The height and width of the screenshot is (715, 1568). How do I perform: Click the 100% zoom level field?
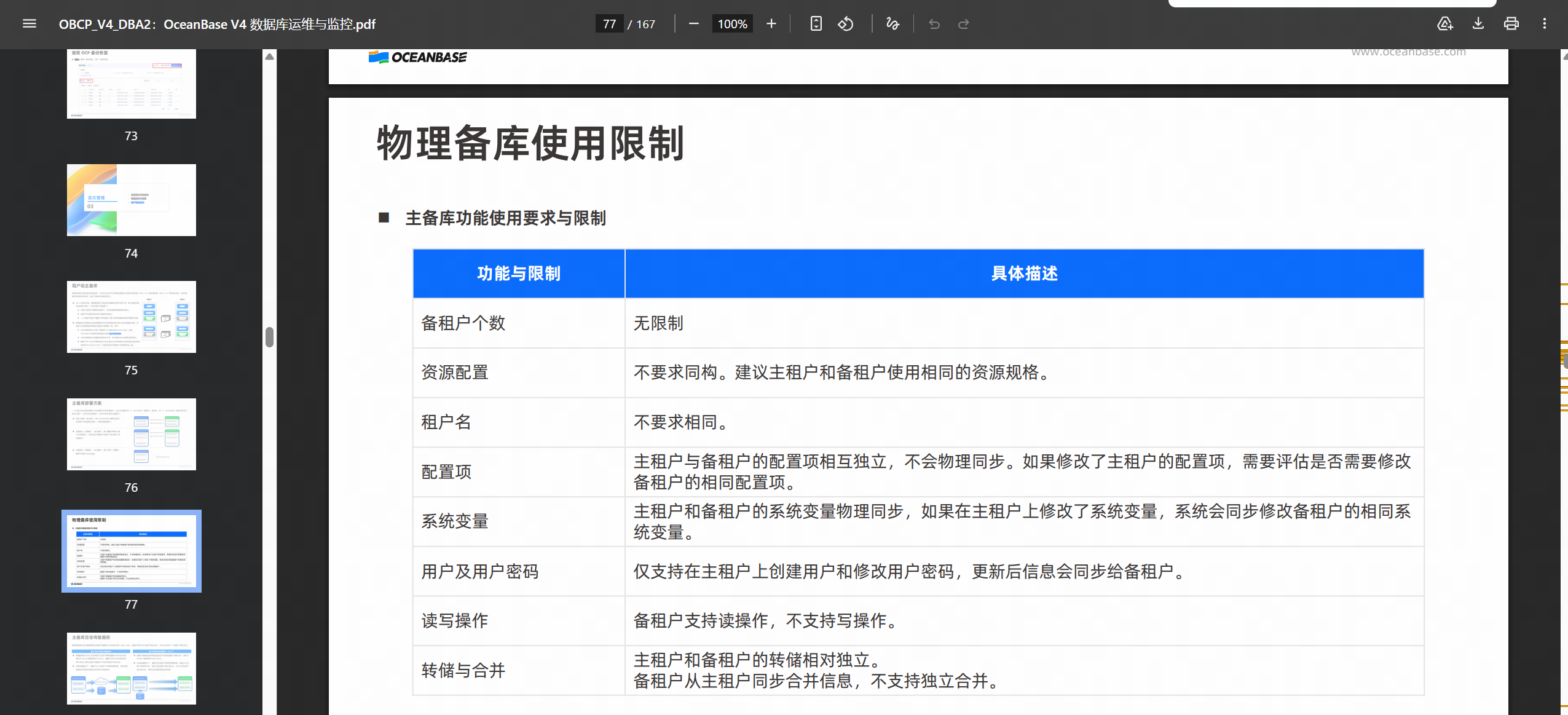(x=732, y=24)
